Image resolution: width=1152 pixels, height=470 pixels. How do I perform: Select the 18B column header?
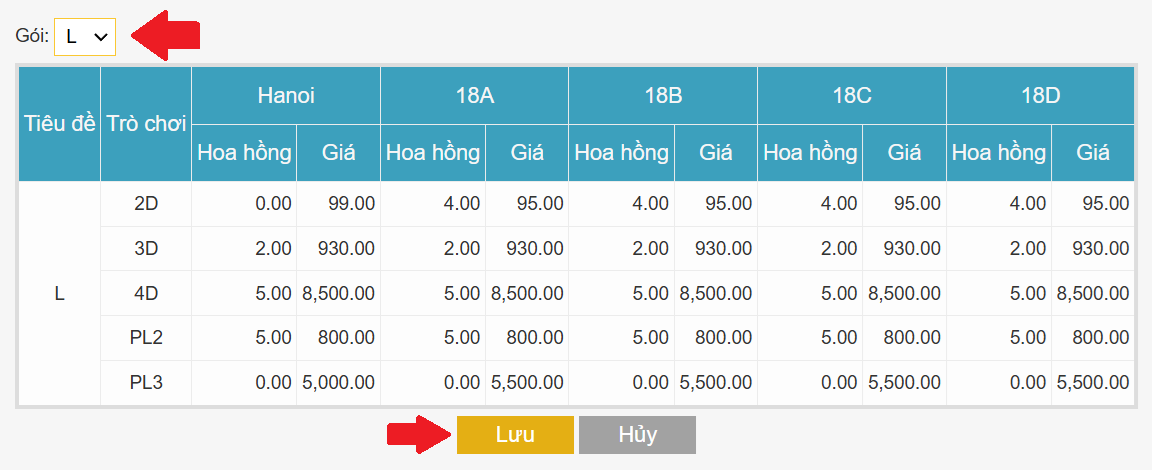pyautogui.click(x=663, y=96)
